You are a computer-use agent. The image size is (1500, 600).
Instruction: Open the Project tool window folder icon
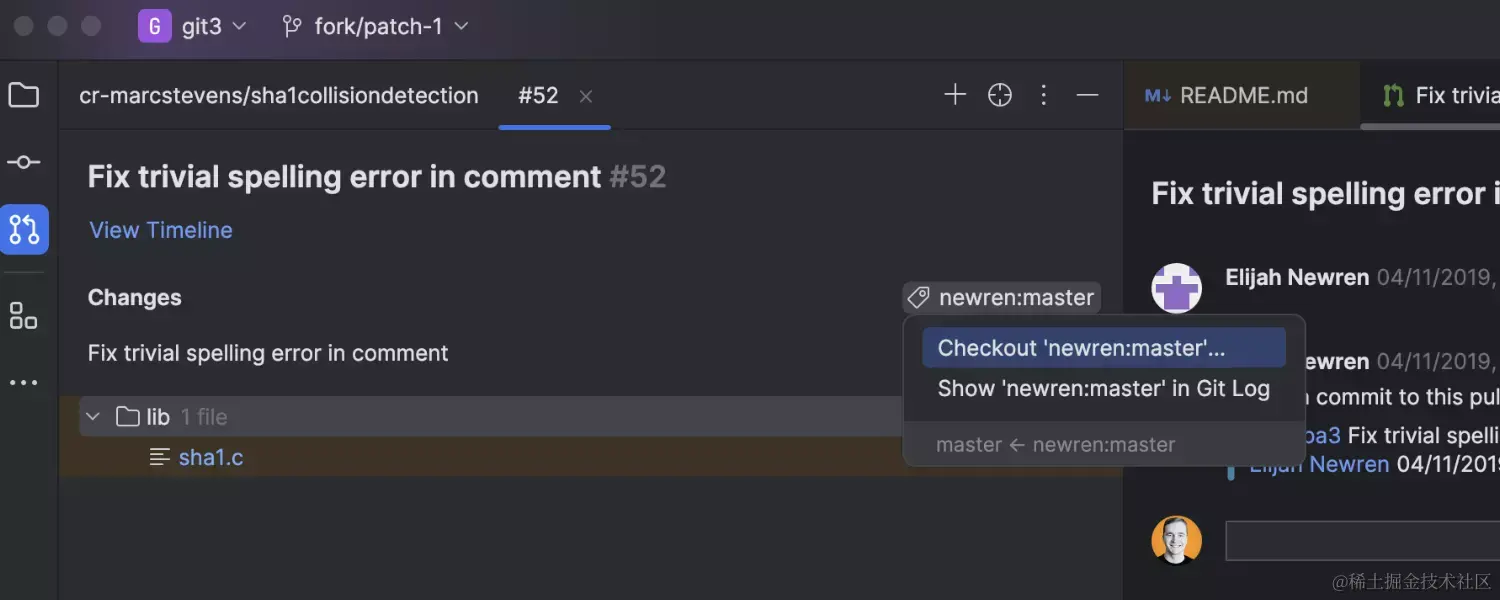tap(24, 95)
